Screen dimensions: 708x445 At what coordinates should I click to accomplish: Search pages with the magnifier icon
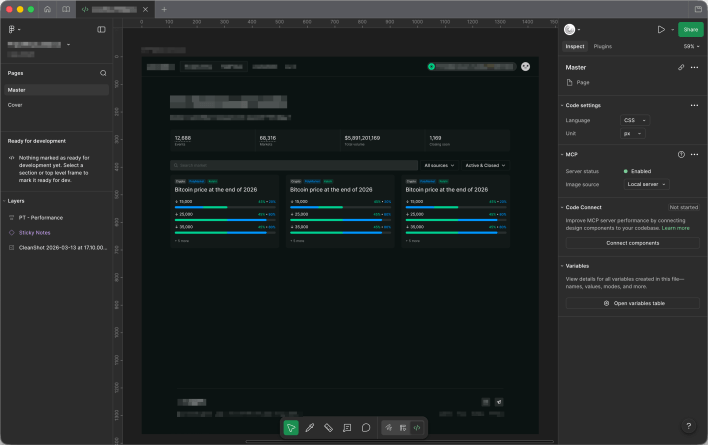click(103, 73)
